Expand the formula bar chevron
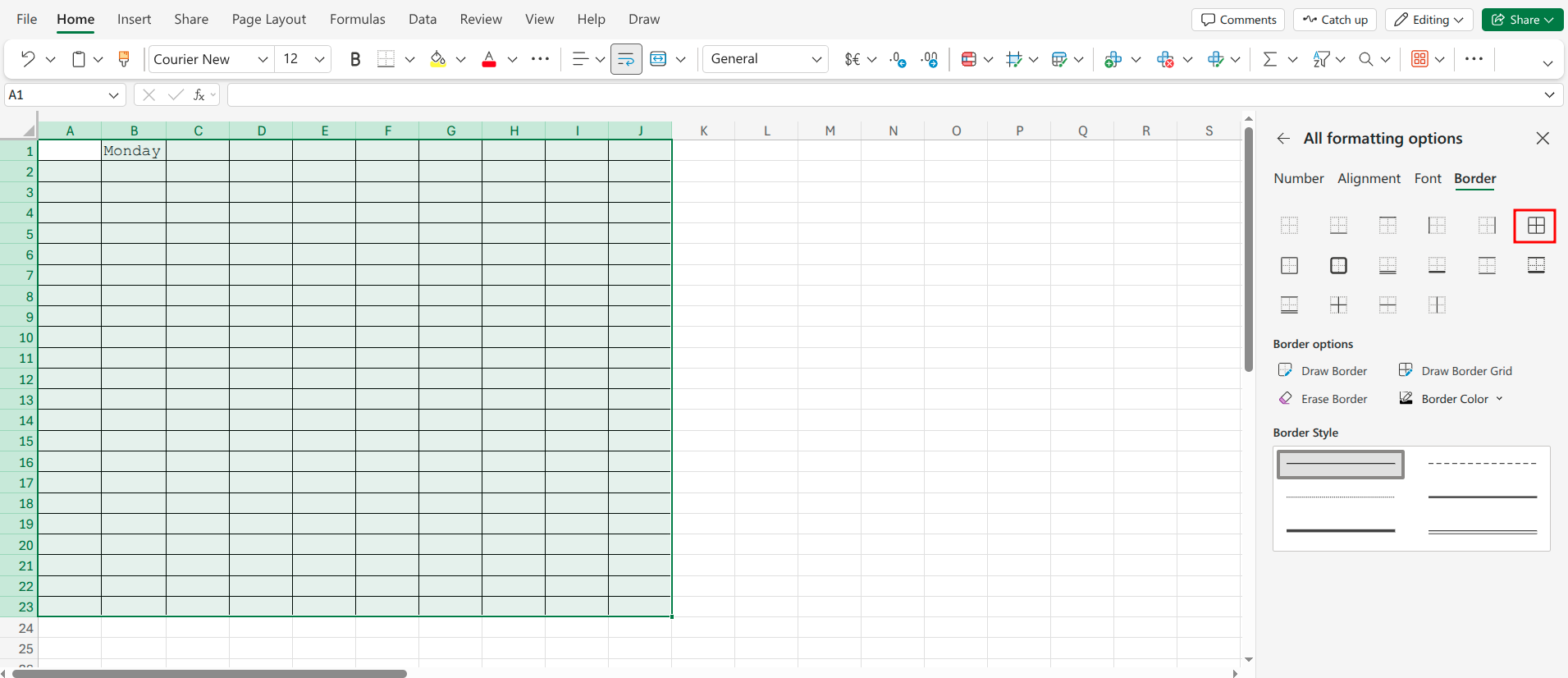The width and height of the screenshot is (1568, 678). [x=1549, y=95]
